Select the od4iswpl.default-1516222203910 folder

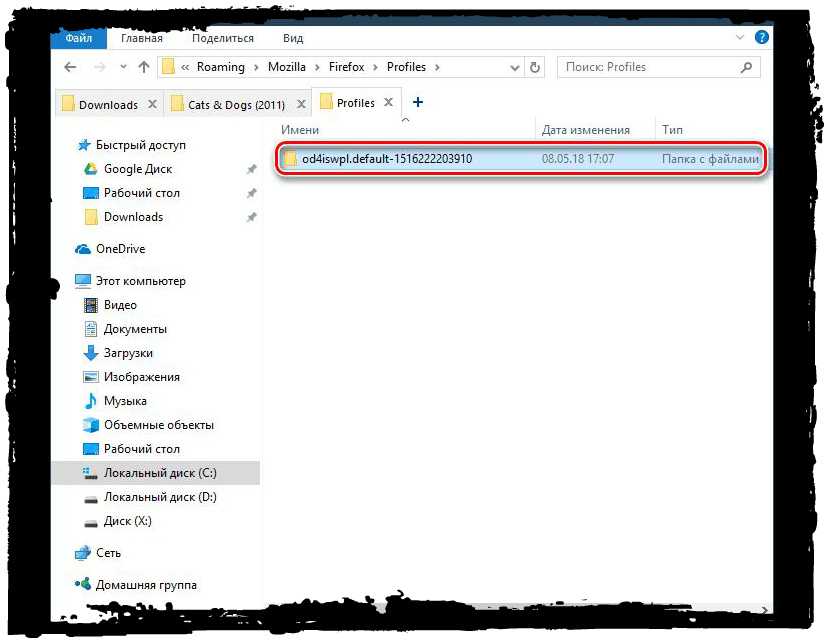386,159
